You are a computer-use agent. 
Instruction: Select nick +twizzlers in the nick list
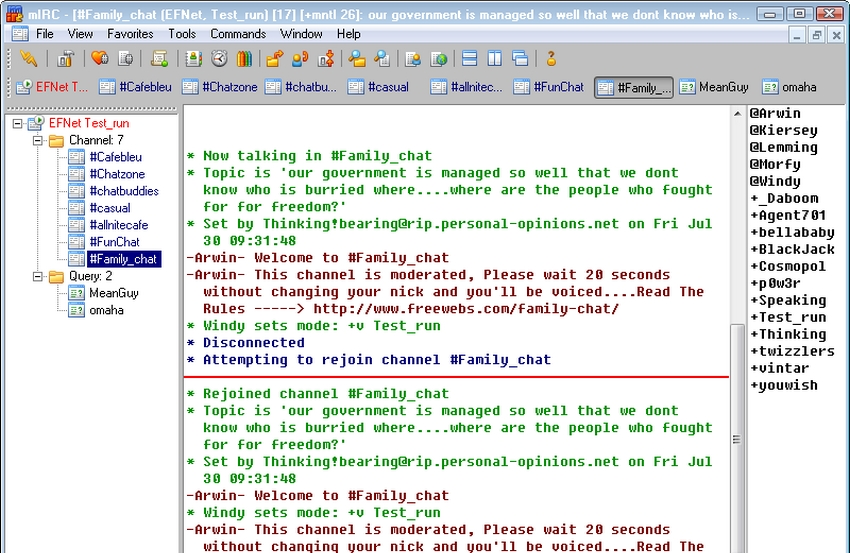(x=792, y=351)
